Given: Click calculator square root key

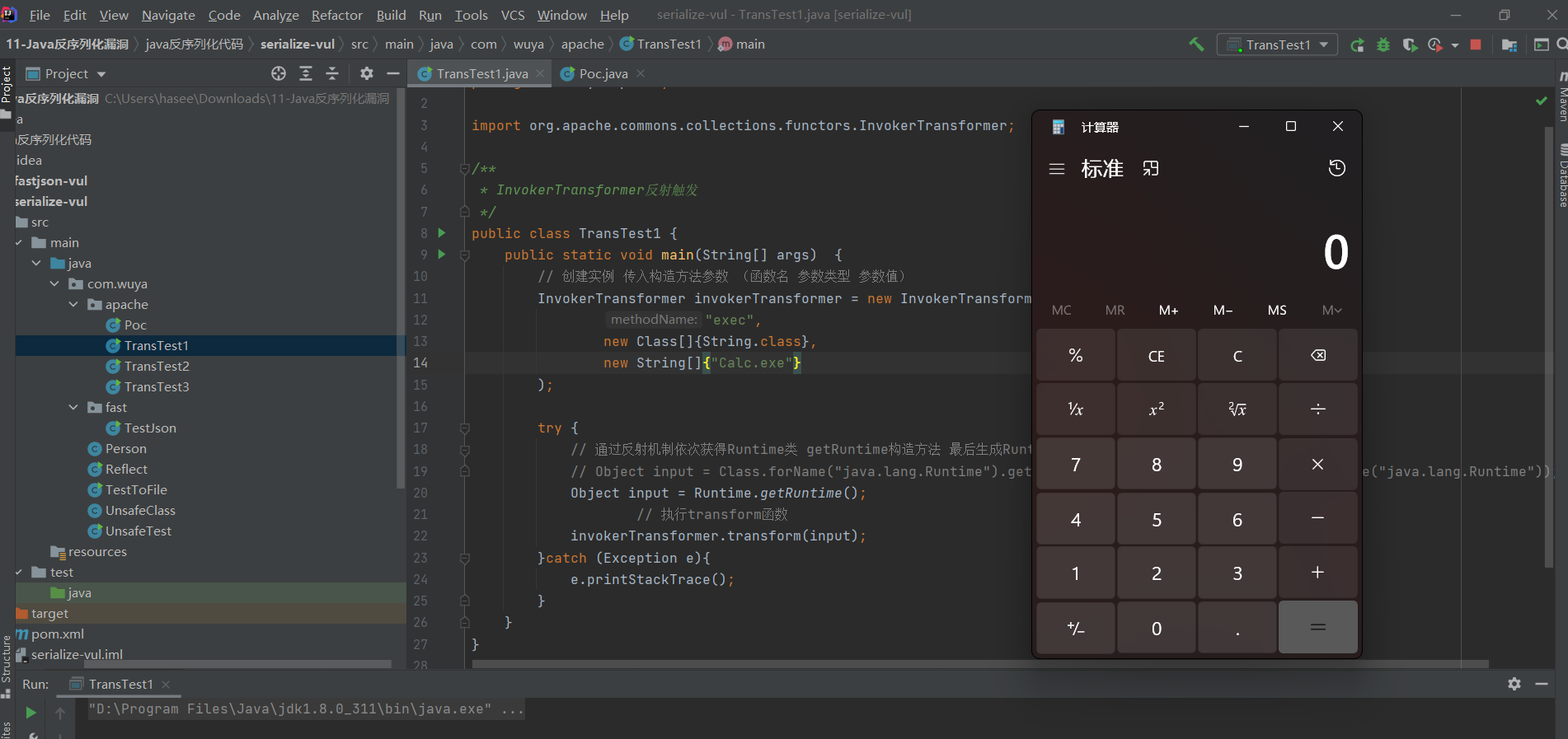Looking at the screenshot, I should pos(1237,409).
